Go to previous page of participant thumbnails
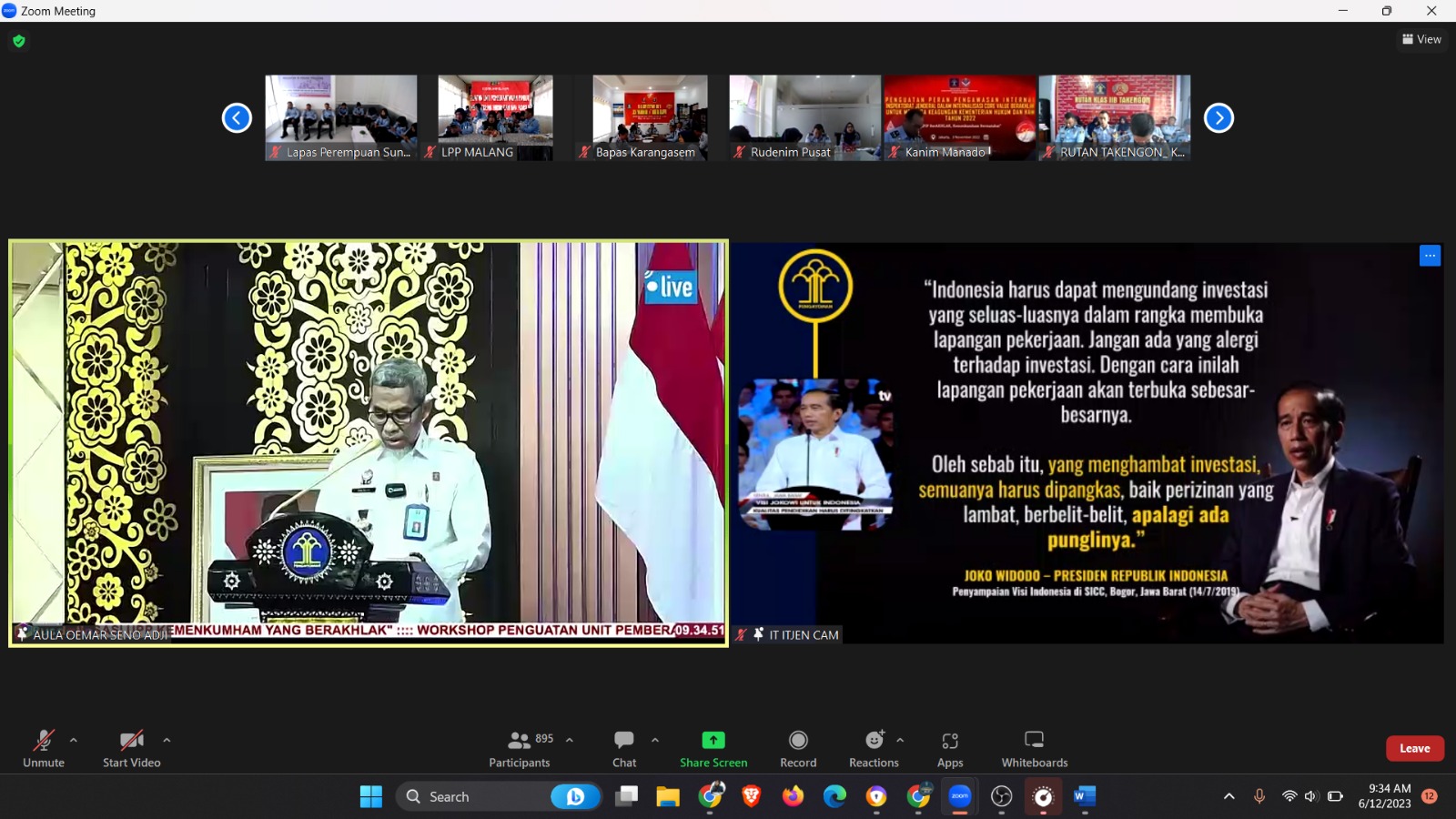This screenshot has width=1456, height=819. tap(237, 118)
